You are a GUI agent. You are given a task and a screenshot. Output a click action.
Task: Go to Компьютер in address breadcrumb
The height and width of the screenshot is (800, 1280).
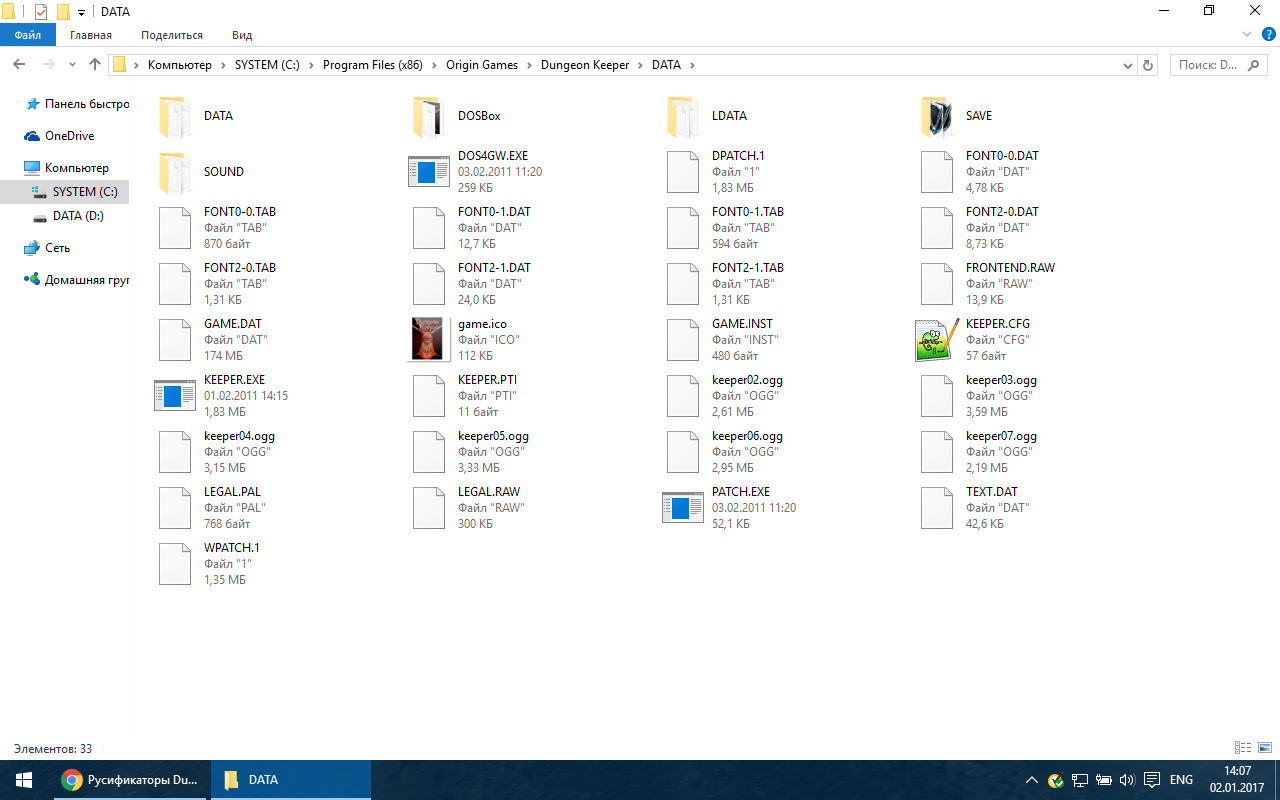(180, 65)
